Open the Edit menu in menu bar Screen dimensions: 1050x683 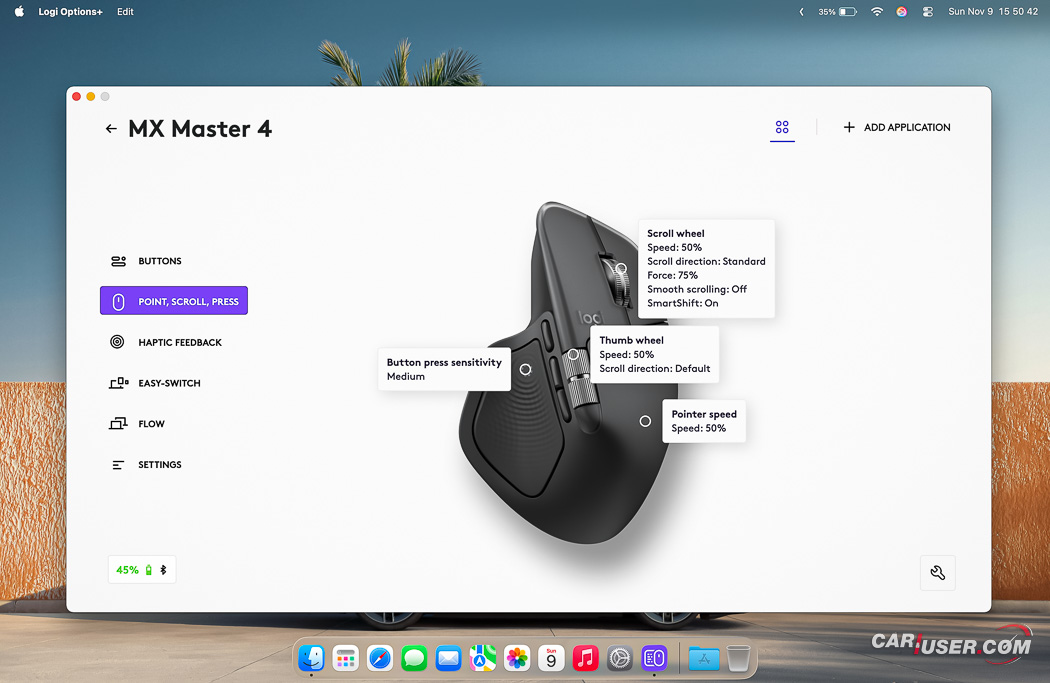point(125,12)
